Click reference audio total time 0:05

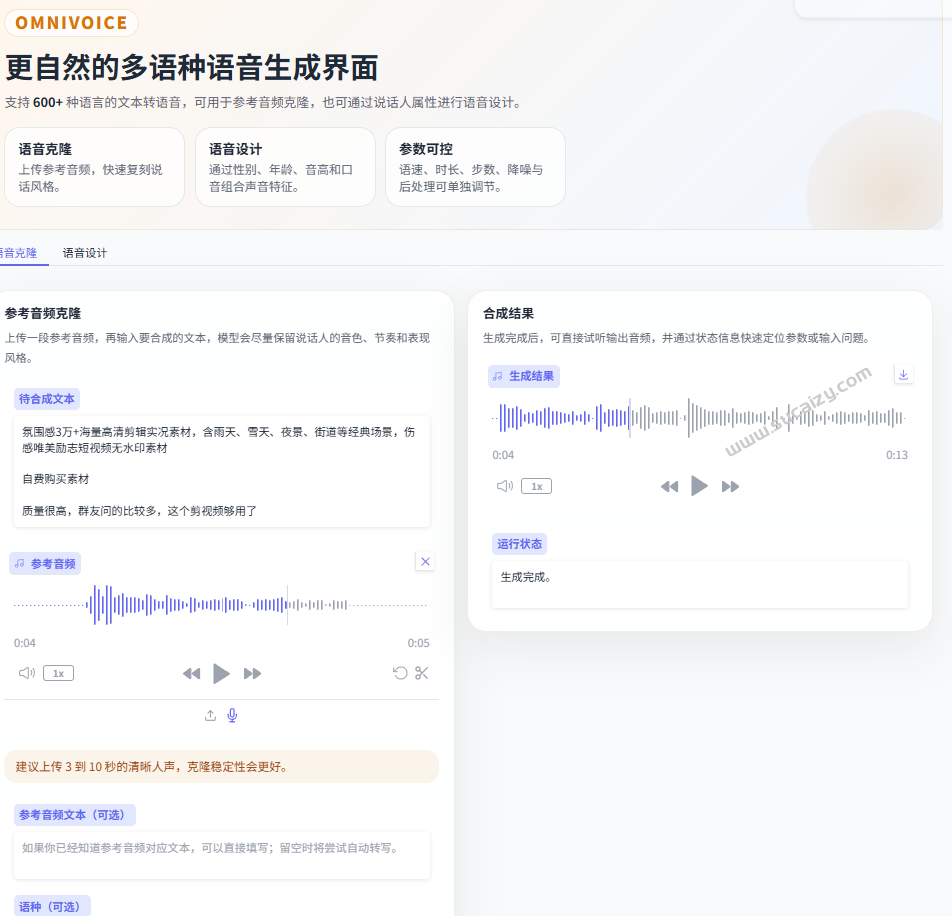418,643
